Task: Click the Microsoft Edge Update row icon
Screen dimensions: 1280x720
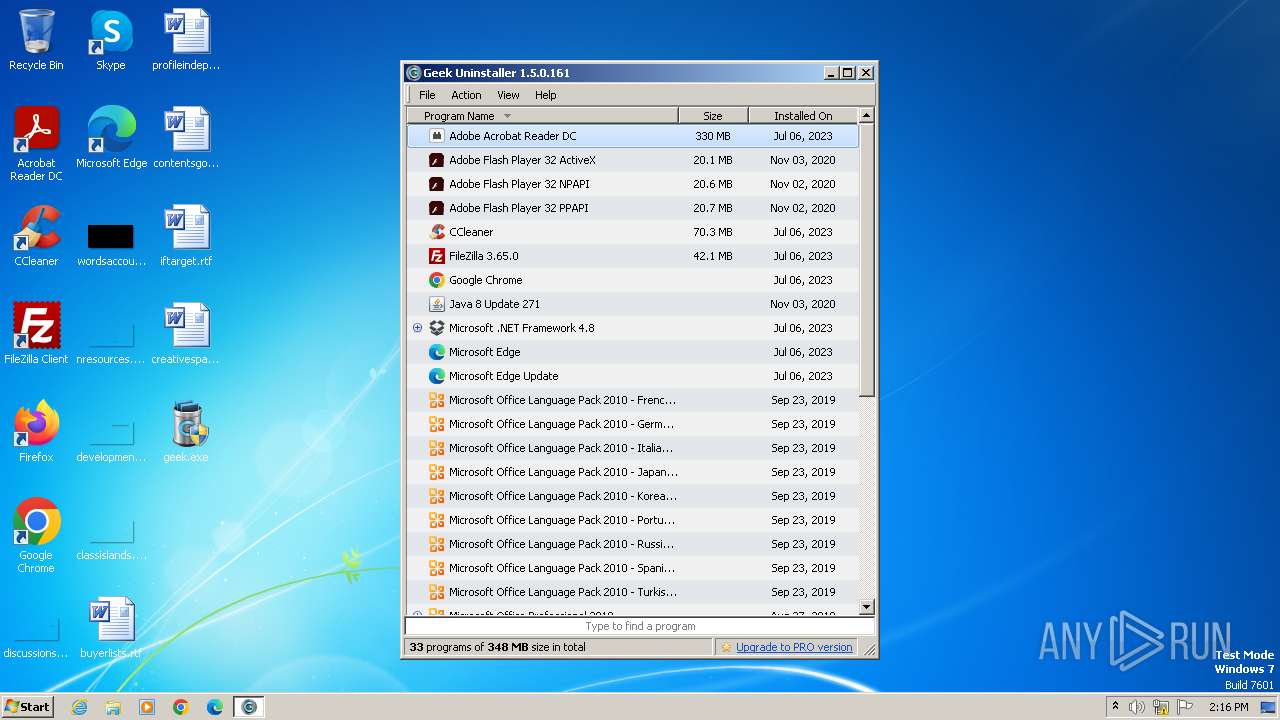Action: tap(436, 376)
